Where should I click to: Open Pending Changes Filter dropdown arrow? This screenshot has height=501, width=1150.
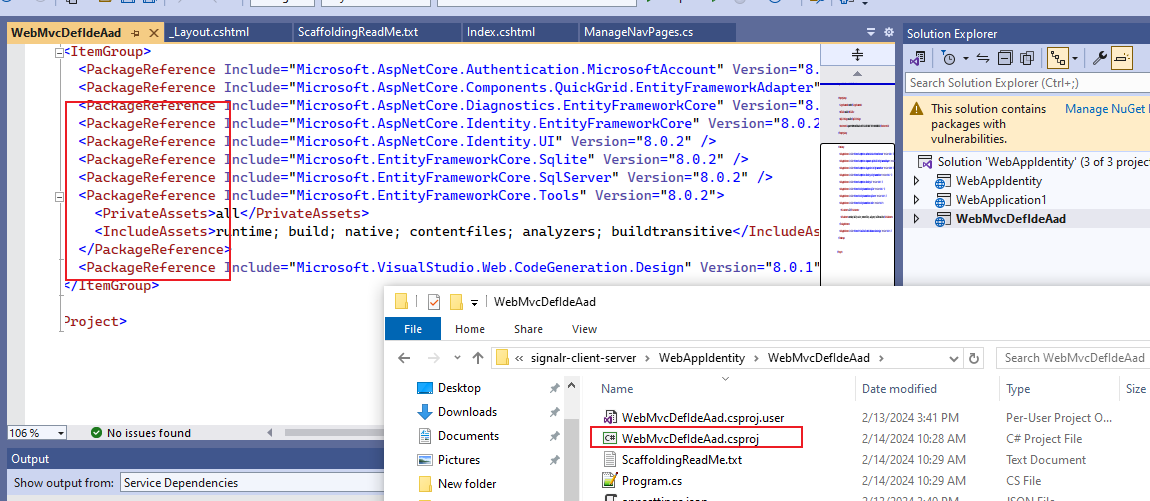965,58
